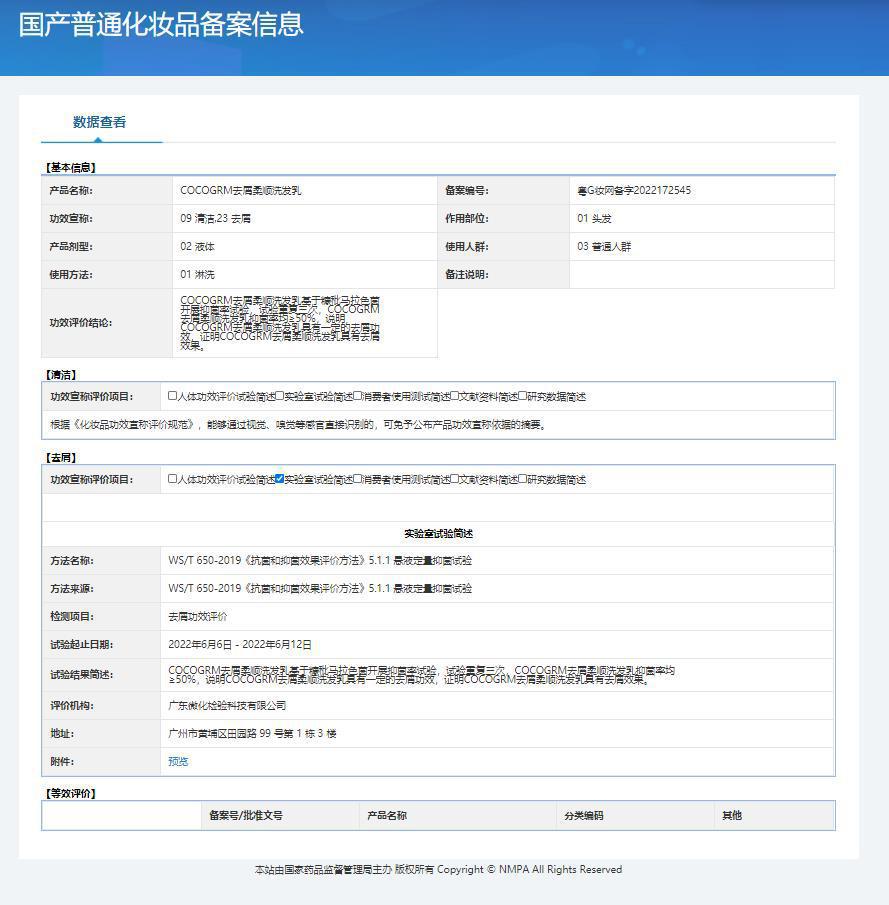889x905 pixels.
Task: Click the 评价机构 value 广东微化检验科技有限公司
Action: pos(227,706)
